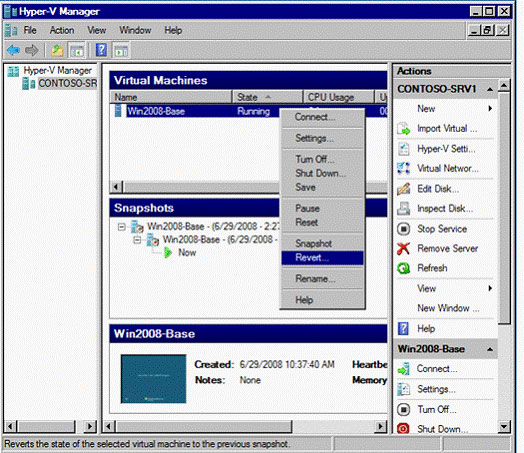The width and height of the screenshot is (524, 453).
Task: Click the green Now arrow snapshot icon
Action: [168, 253]
